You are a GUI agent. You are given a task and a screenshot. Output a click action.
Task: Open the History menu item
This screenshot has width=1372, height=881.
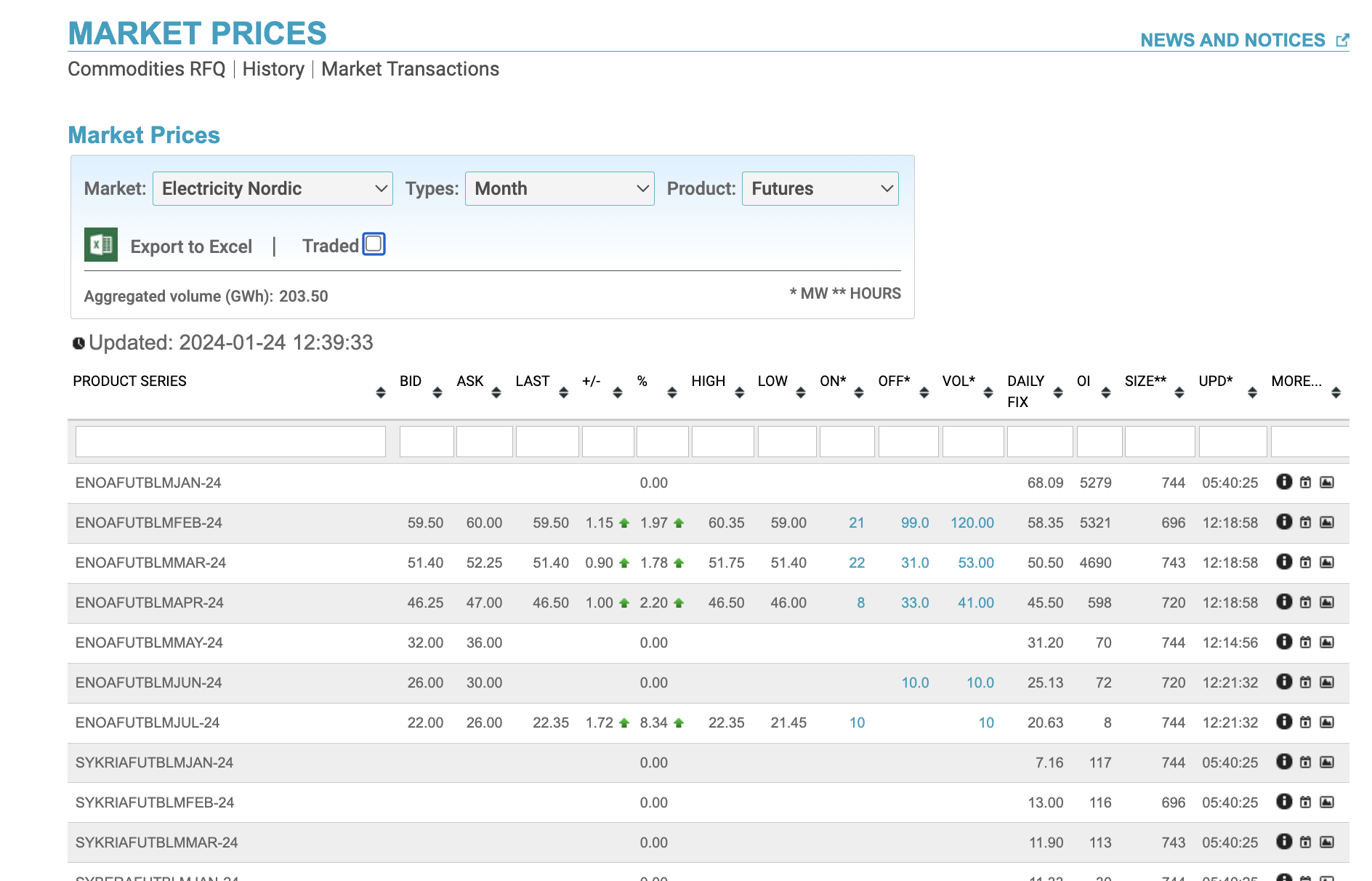(x=273, y=69)
